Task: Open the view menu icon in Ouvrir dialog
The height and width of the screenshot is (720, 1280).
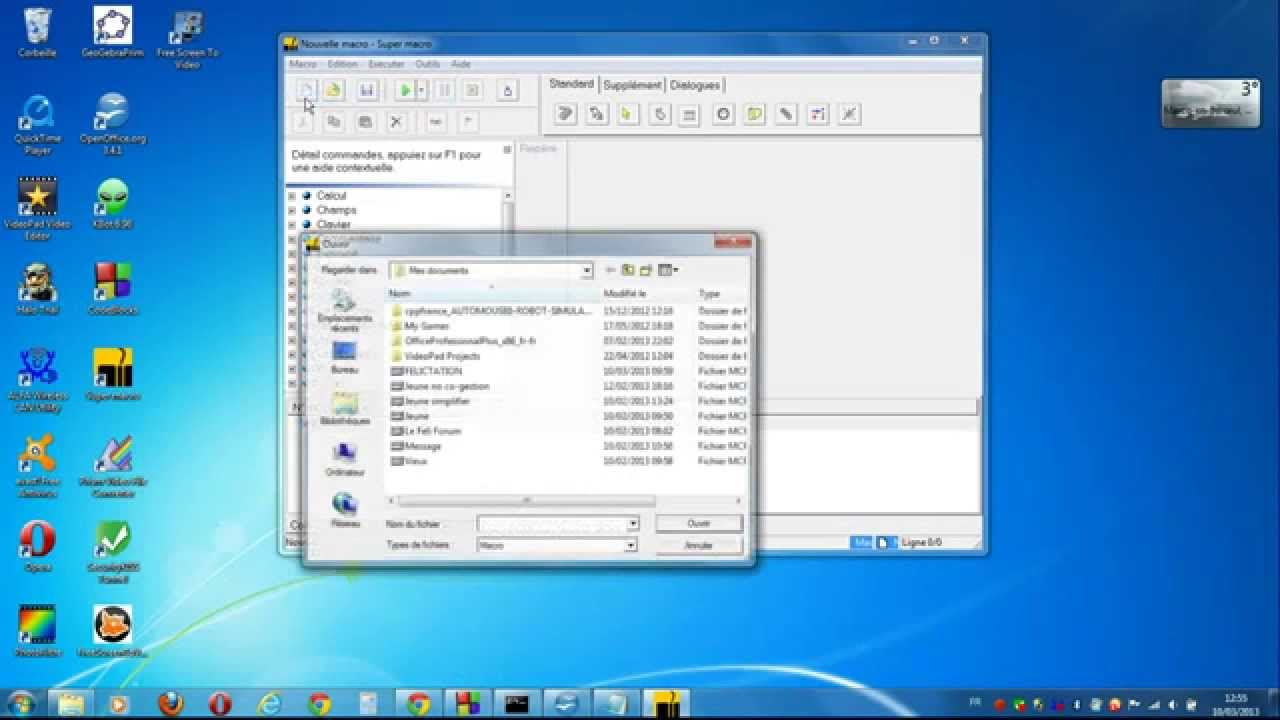Action: tap(668, 270)
